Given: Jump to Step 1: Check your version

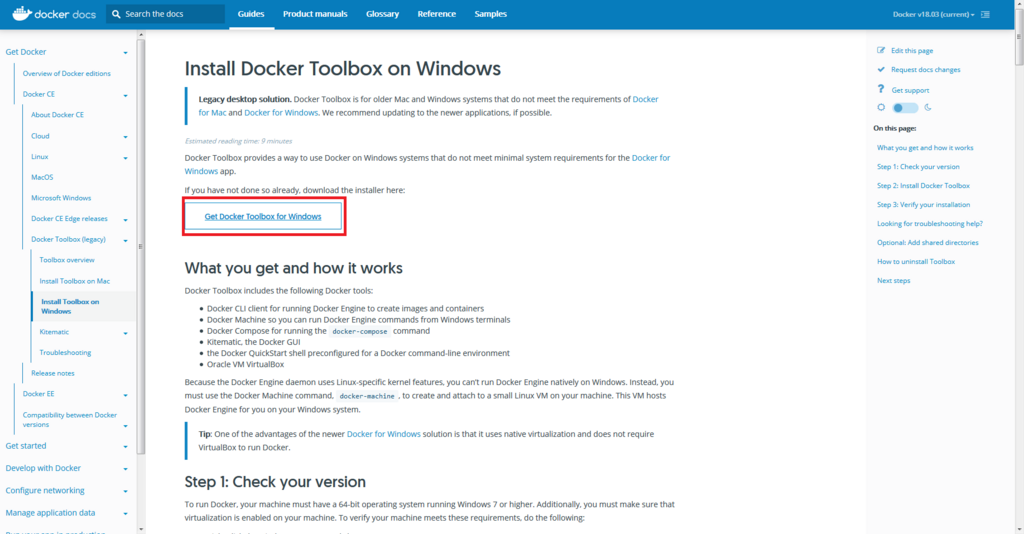Looking at the screenshot, I should [918, 166].
